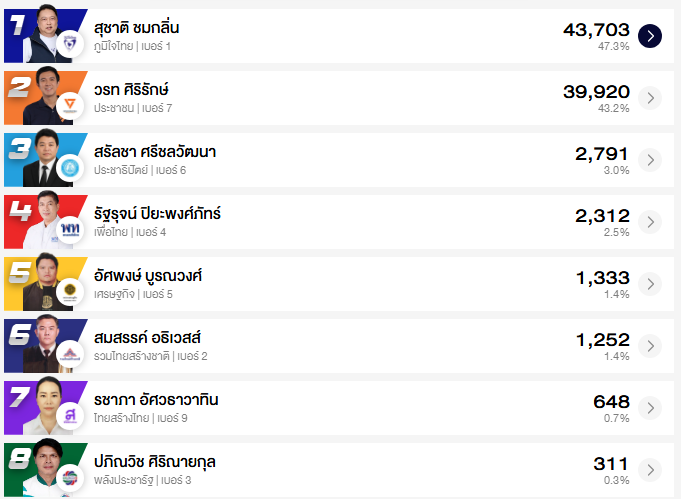Viewport: 681px width, 499px height.
Task: Open the chevron beside 1,333 votes
Action: point(649,284)
